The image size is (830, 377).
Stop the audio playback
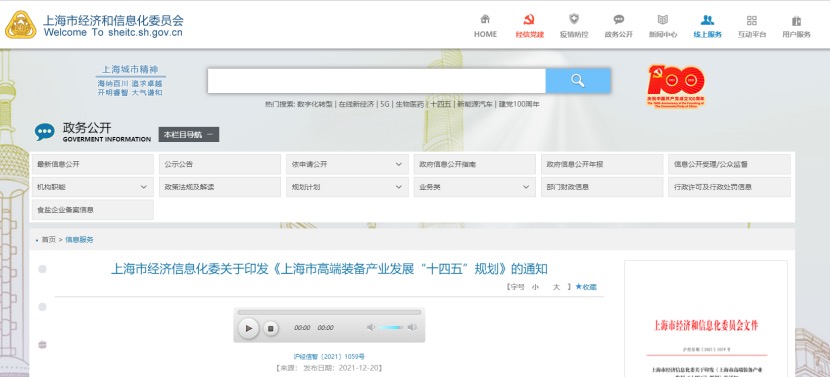[x=270, y=328]
